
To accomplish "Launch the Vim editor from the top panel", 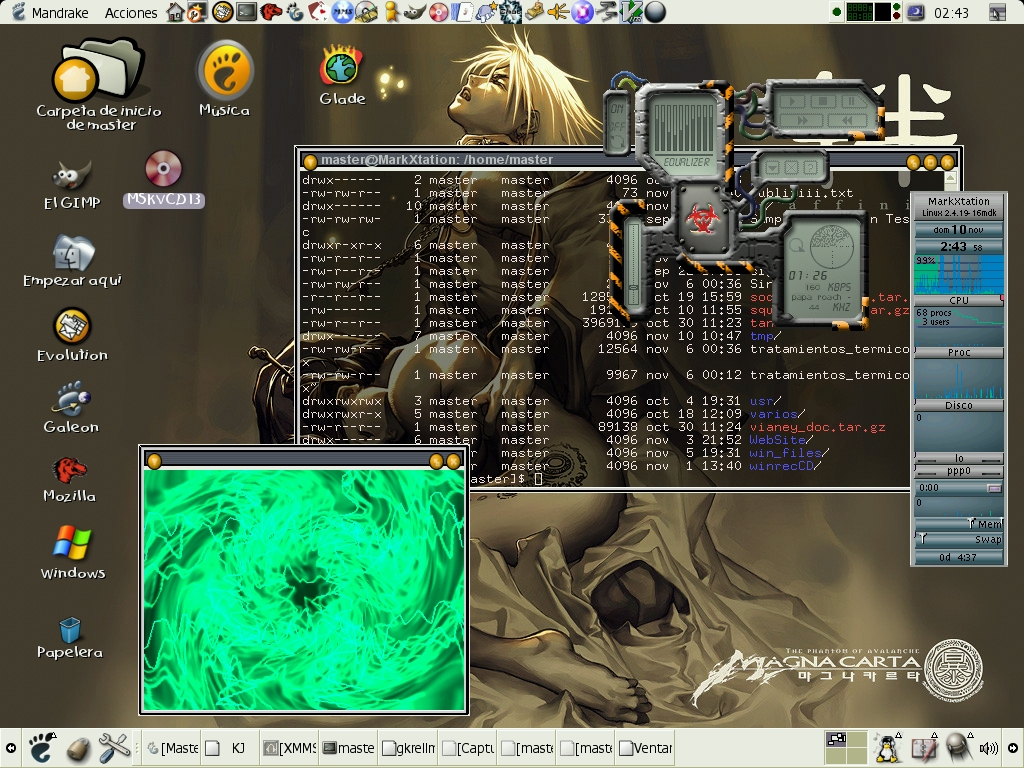I will click(630, 12).
